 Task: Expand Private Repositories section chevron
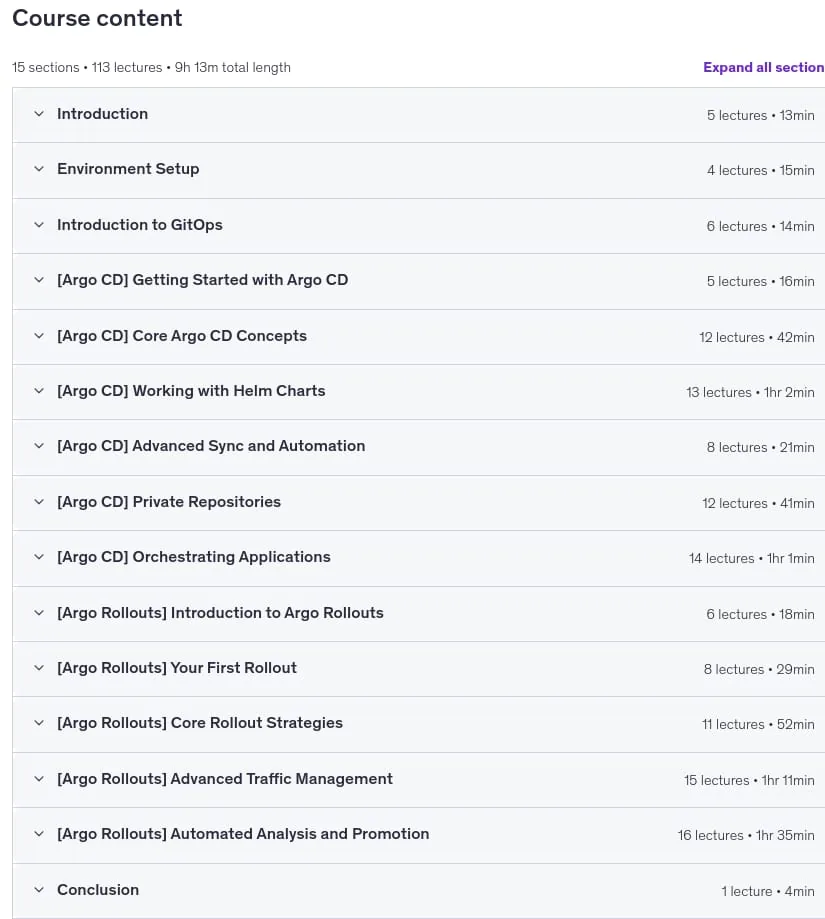coord(39,502)
